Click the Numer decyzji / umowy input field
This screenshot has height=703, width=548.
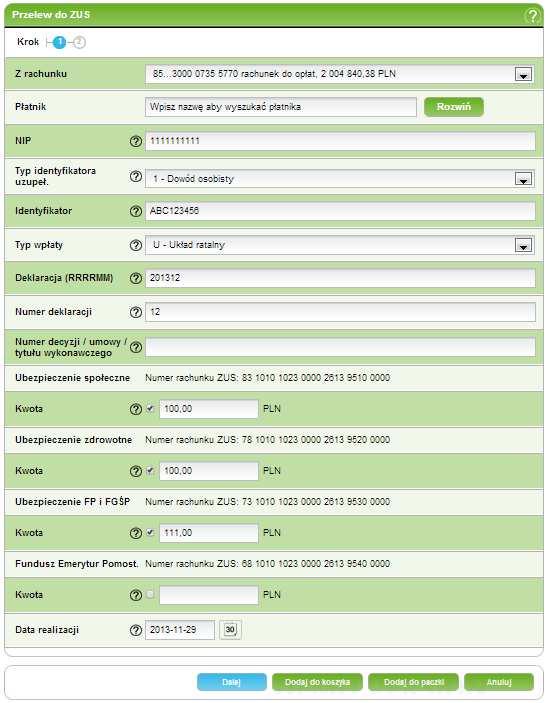(340, 347)
